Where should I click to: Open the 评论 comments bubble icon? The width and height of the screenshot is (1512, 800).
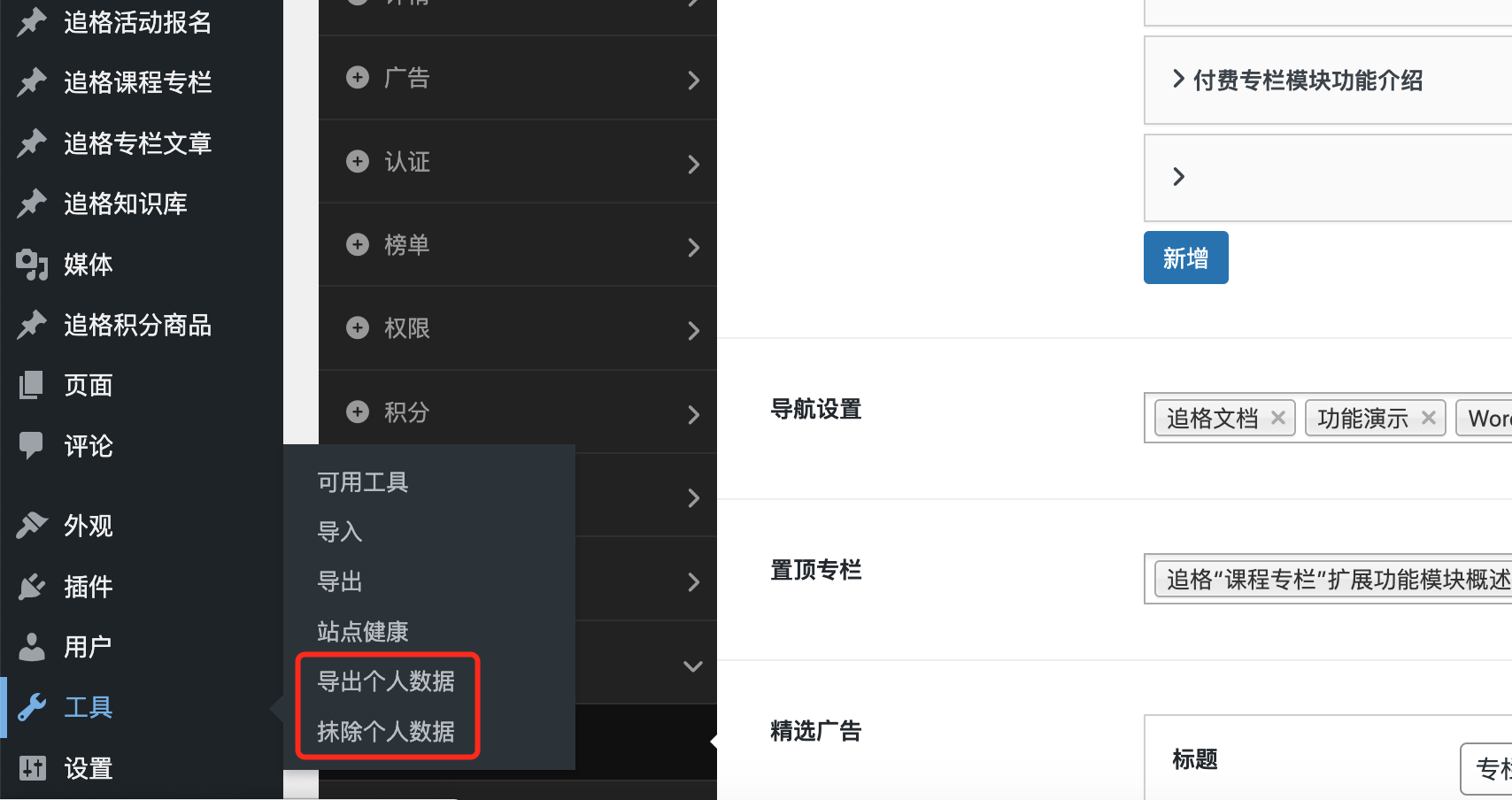click(x=32, y=445)
